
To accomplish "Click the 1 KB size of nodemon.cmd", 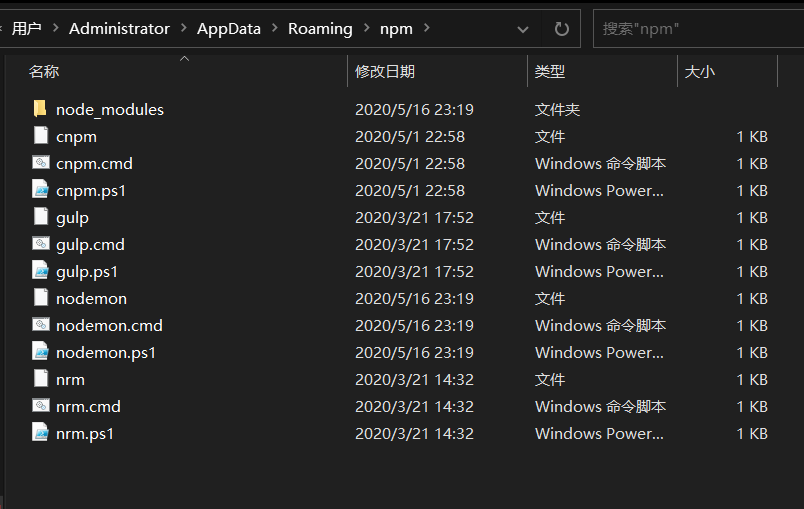I will (752, 325).
